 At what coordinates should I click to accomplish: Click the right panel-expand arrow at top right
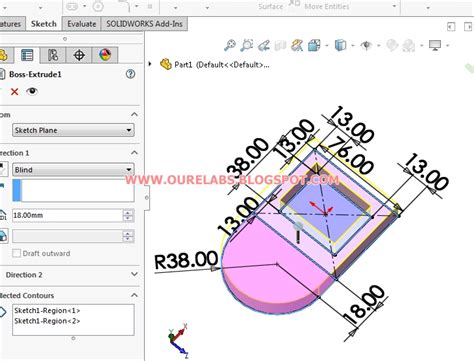(467, 27)
